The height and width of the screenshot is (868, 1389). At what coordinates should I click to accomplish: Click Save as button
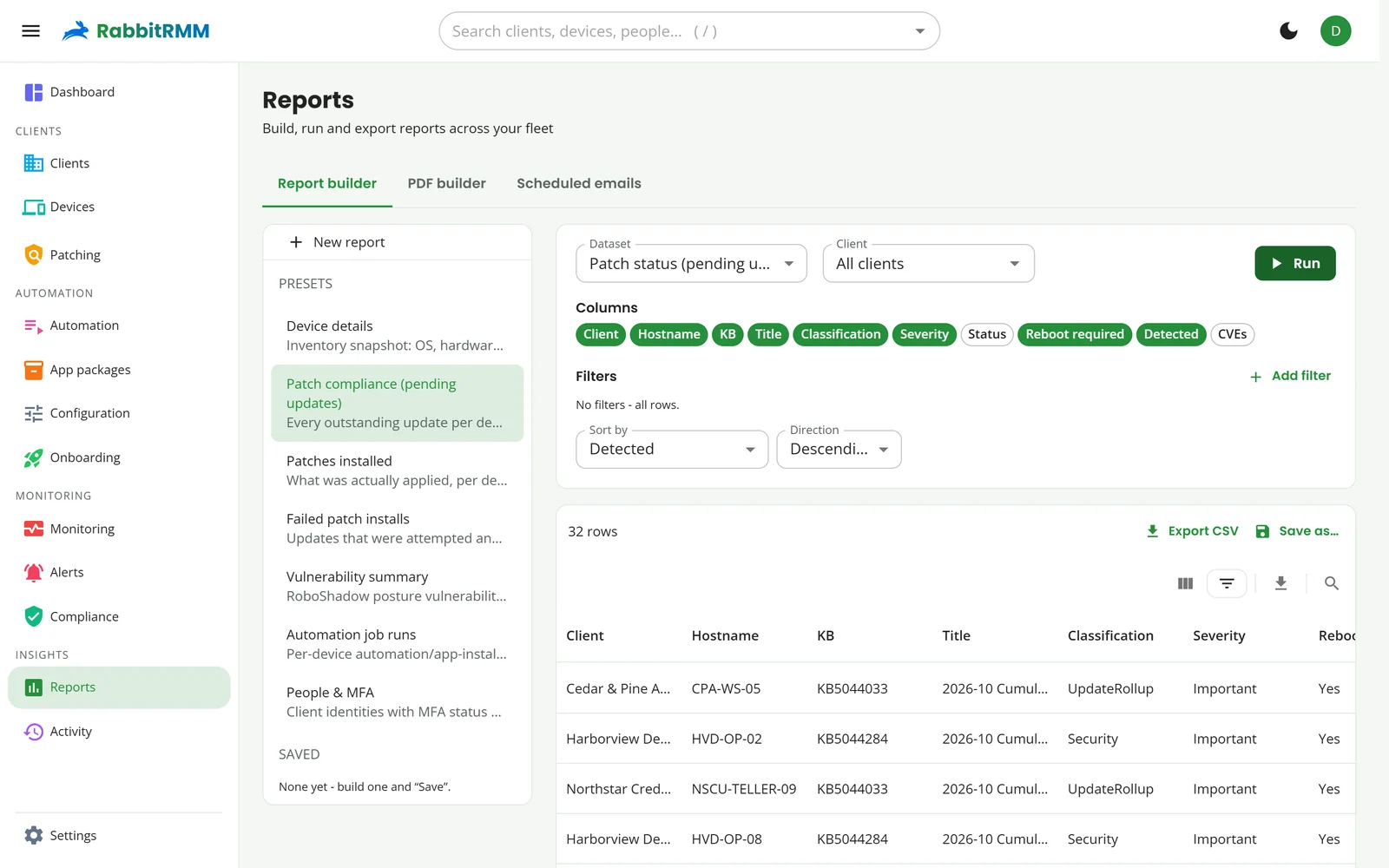1297,531
